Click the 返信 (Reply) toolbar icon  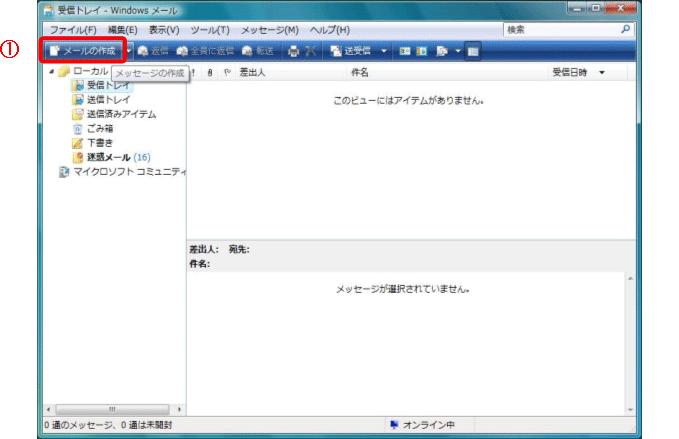153,50
